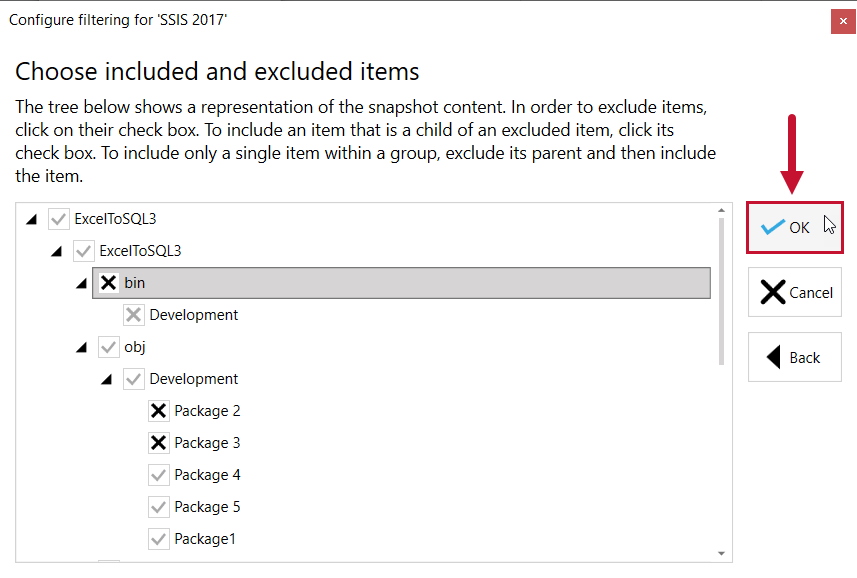The image size is (857, 578).
Task: Click the tree vertical scrollbar thumb
Action: click(721, 291)
